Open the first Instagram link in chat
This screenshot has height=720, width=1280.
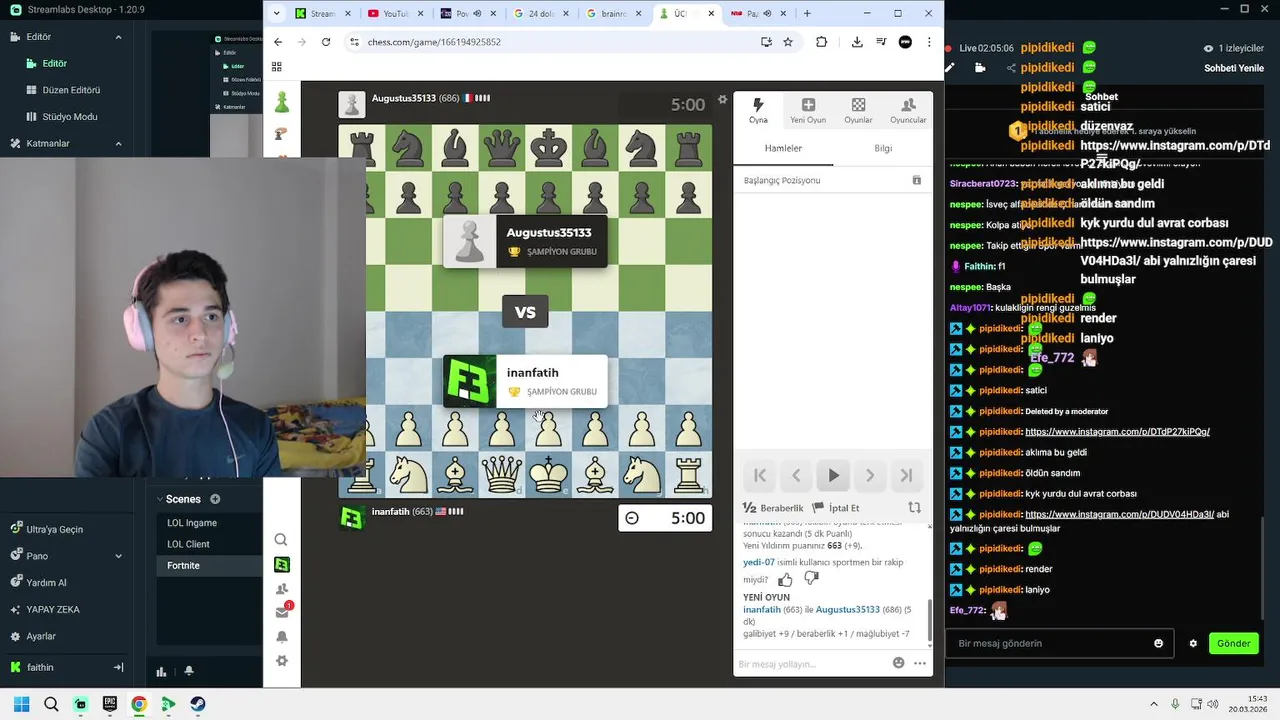pyautogui.click(x=1117, y=432)
